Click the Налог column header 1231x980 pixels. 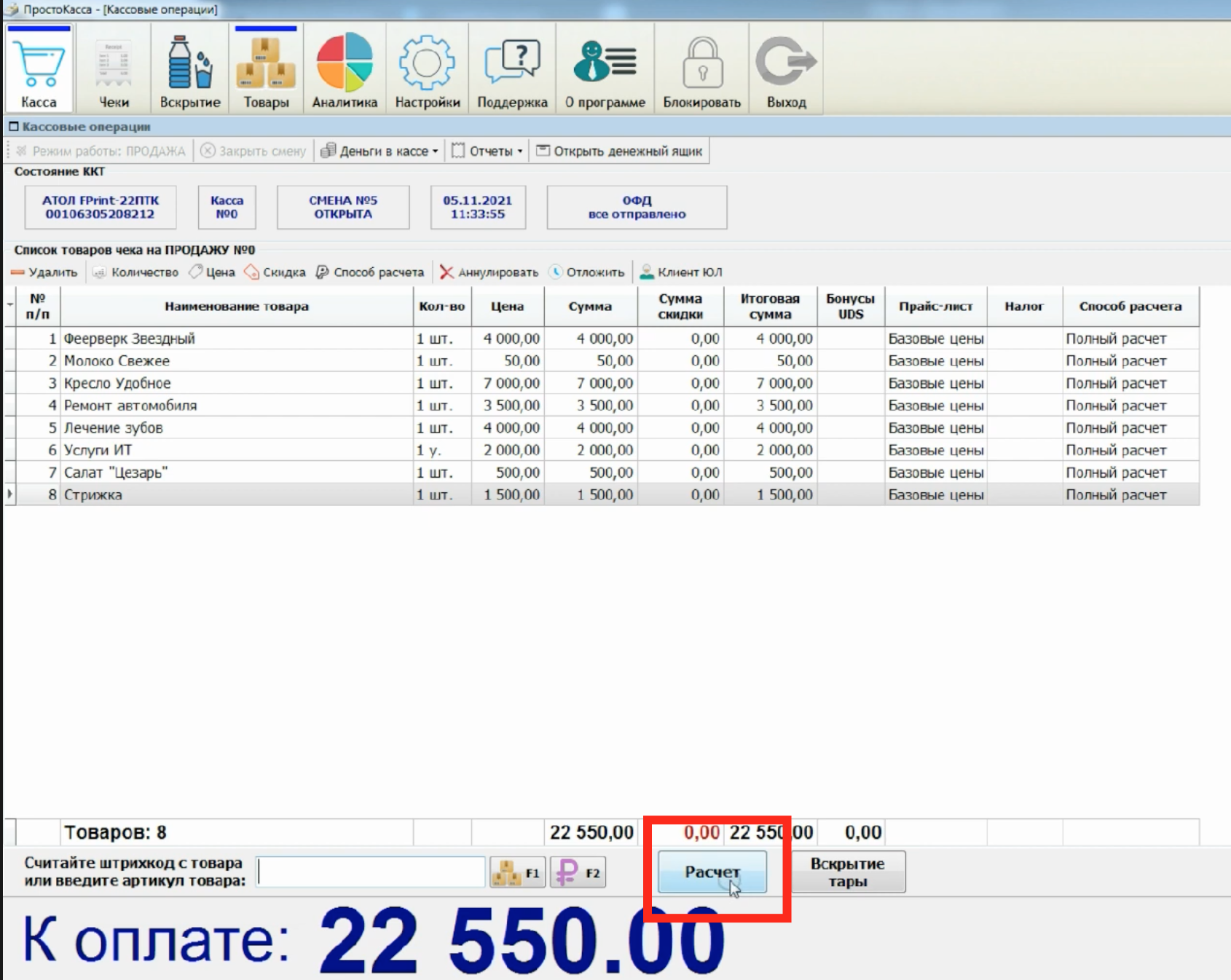click(1024, 307)
